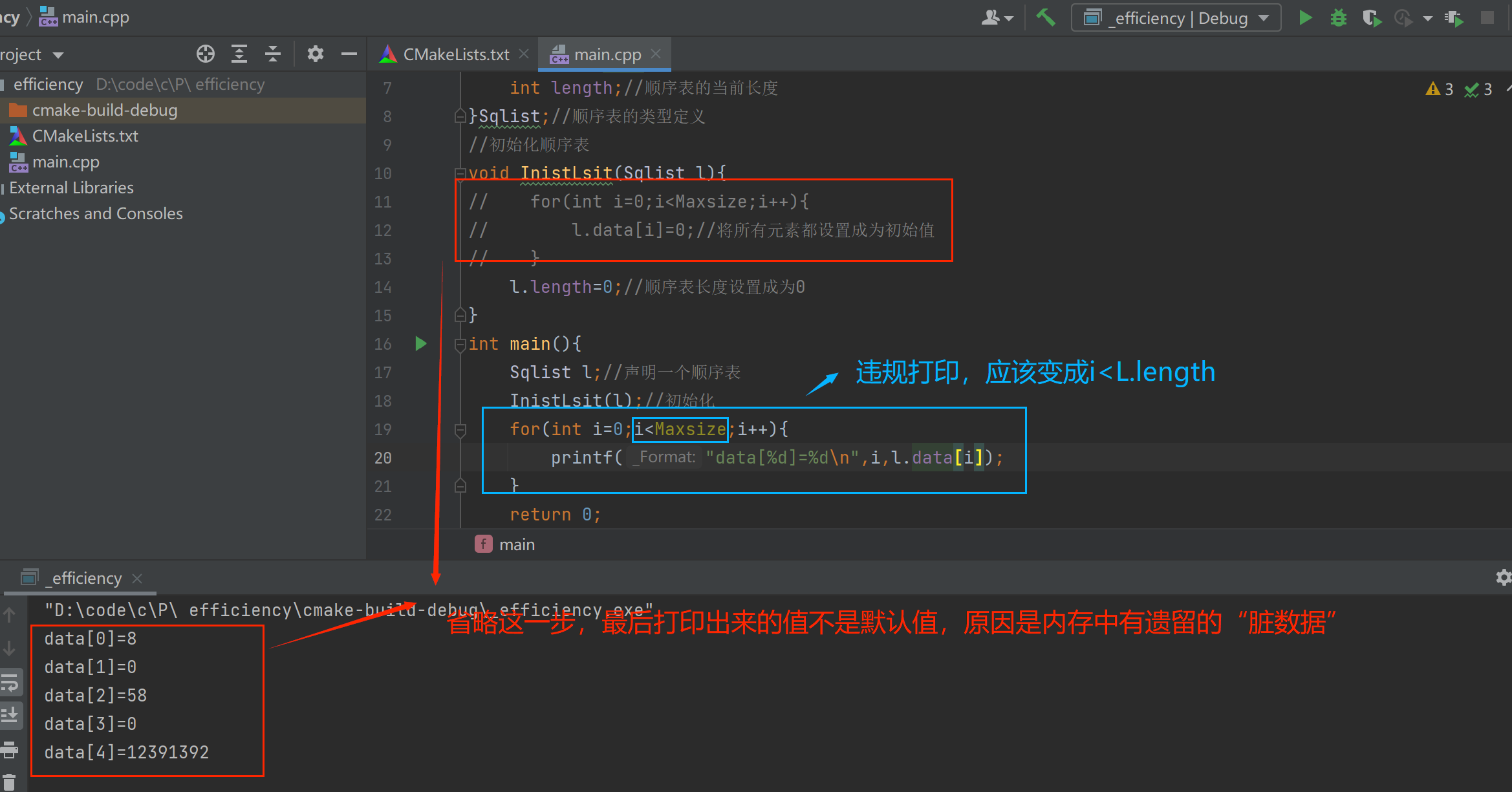Toggle soft-wrap in run console
Screen dimensions: 1512x792
[x=10, y=682]
